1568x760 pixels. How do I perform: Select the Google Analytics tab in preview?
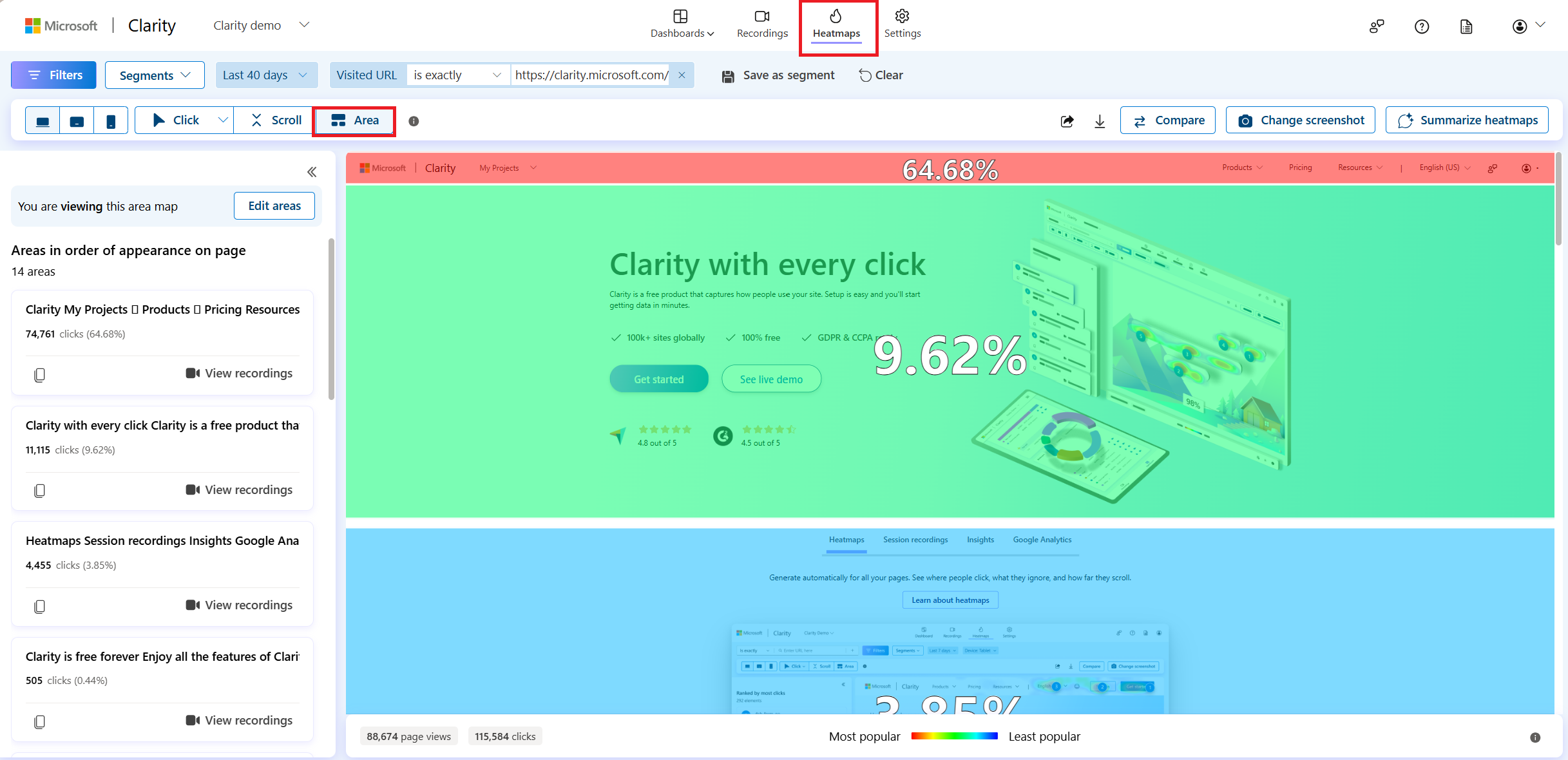point(1042,540)
